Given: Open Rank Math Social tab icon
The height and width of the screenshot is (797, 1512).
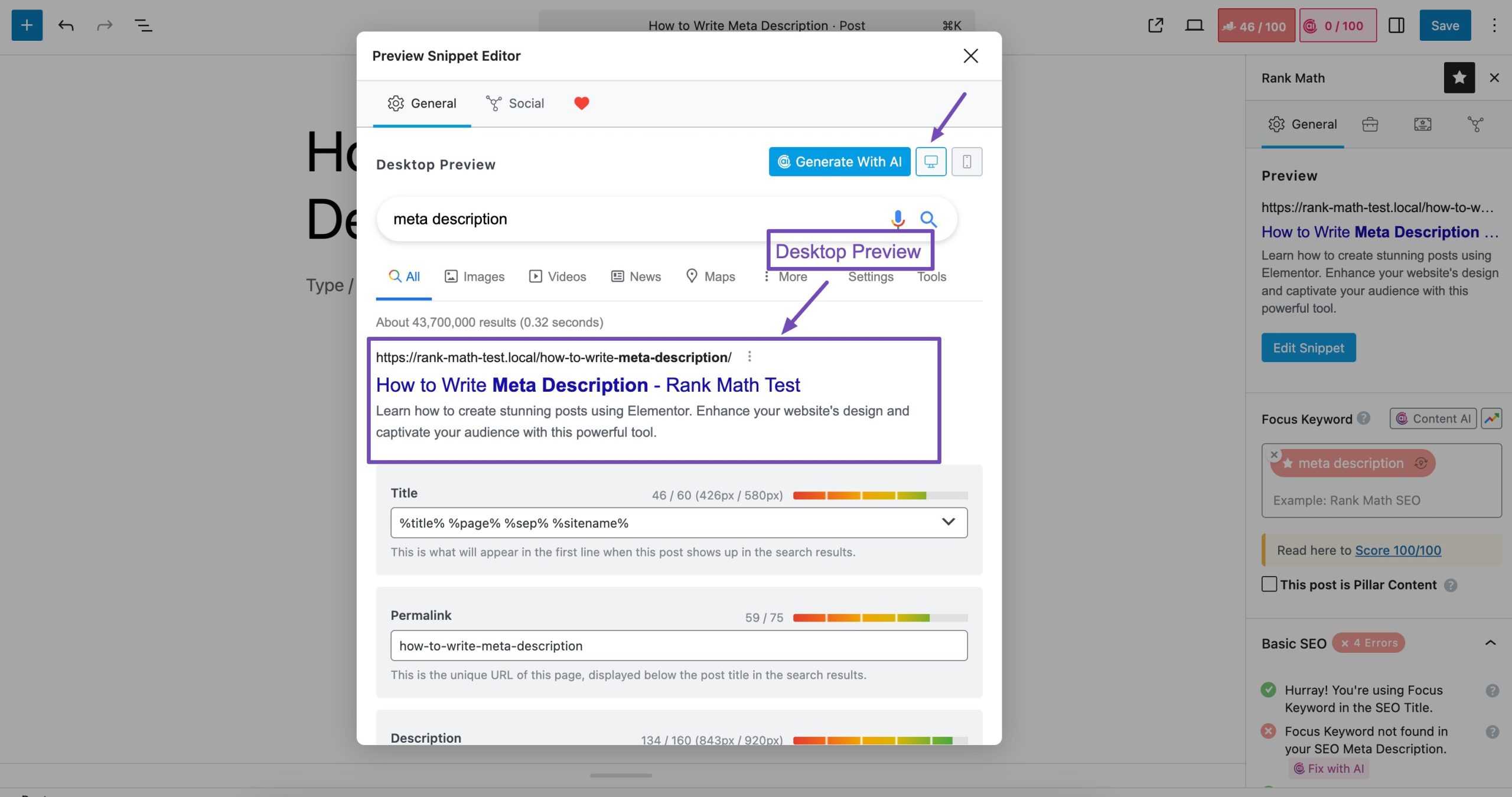Looking at the screenshot, I should click(x=1475, y=124).
